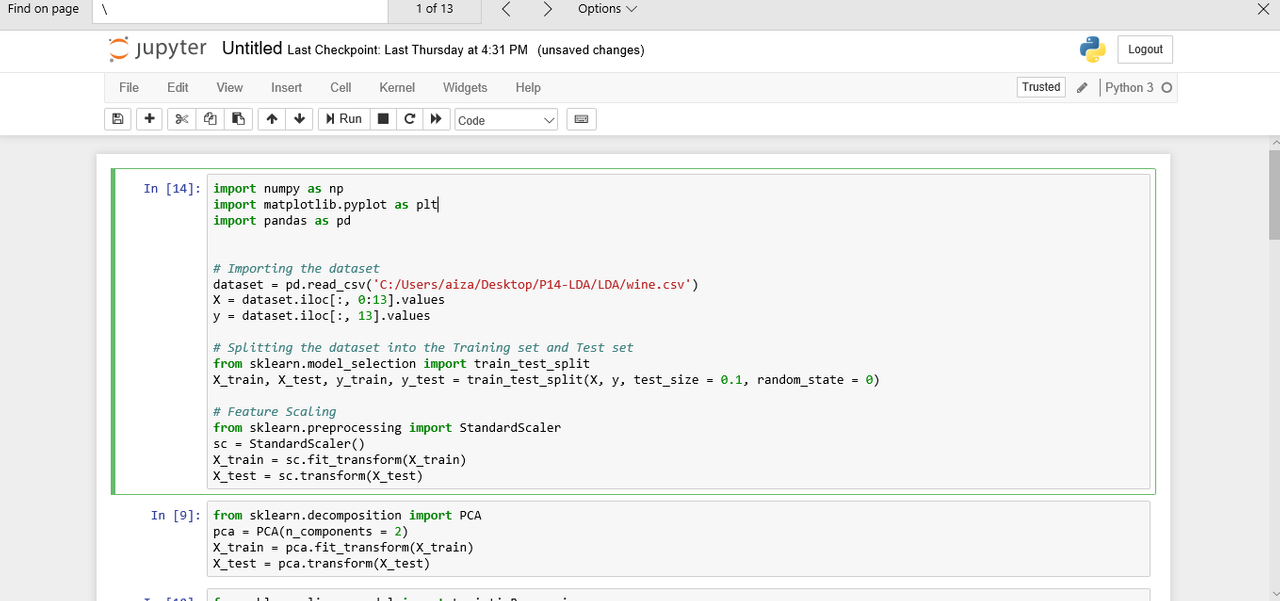Move the selected cell down with the arrow icon

tap(299, 119)
